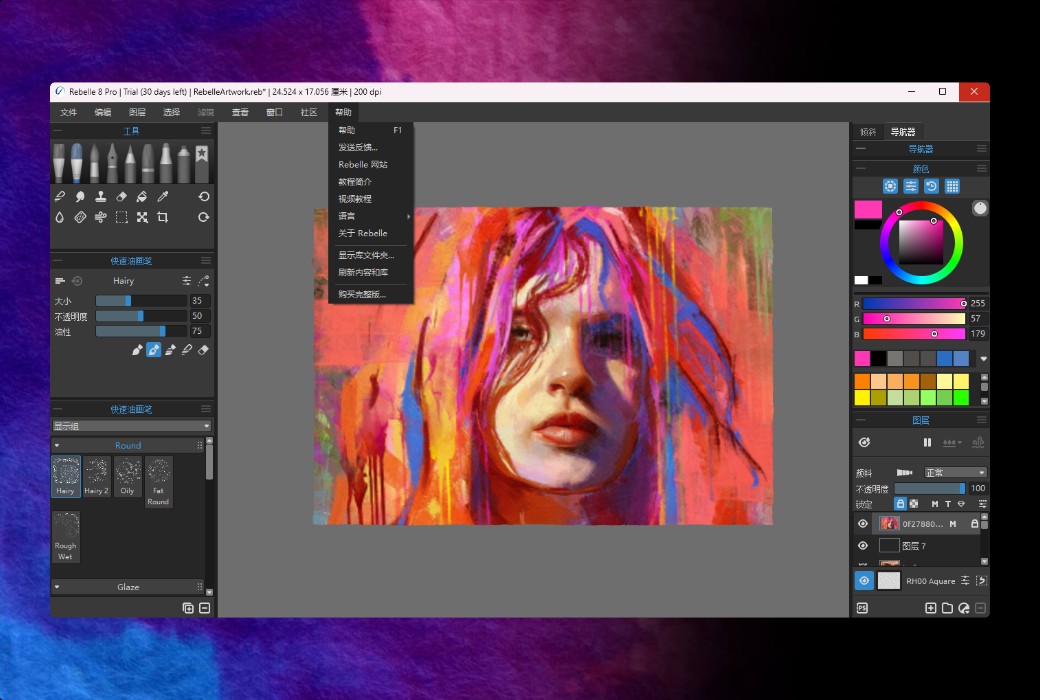1040x700 pixels.
Task: Select the Eraser tool in tools panel
Action: pos(121,197)
